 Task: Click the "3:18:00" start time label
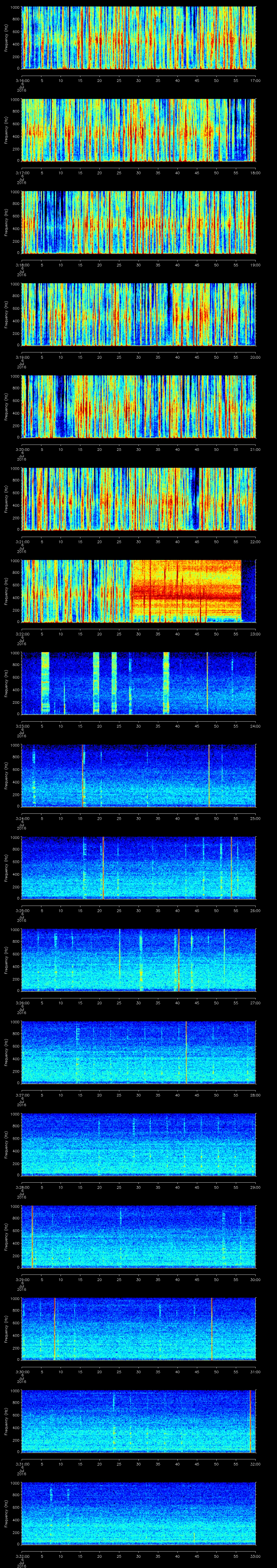click(x=22, y=265)
